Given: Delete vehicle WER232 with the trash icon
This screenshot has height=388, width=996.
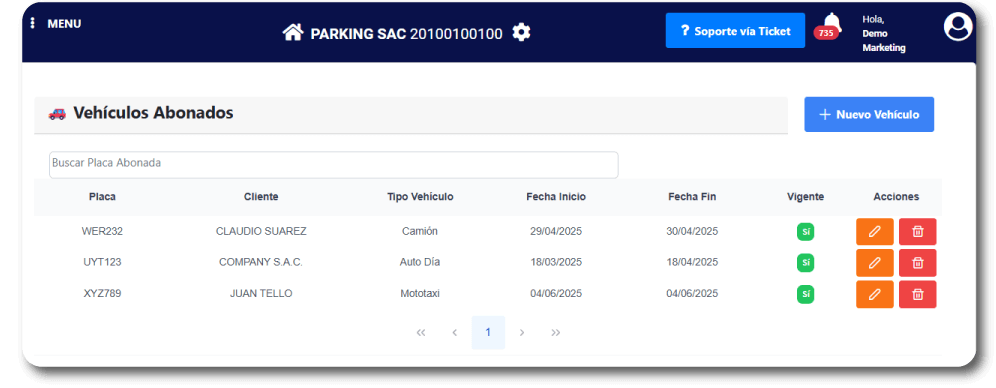Looking at the screenshot, I should tap(917, 232).
